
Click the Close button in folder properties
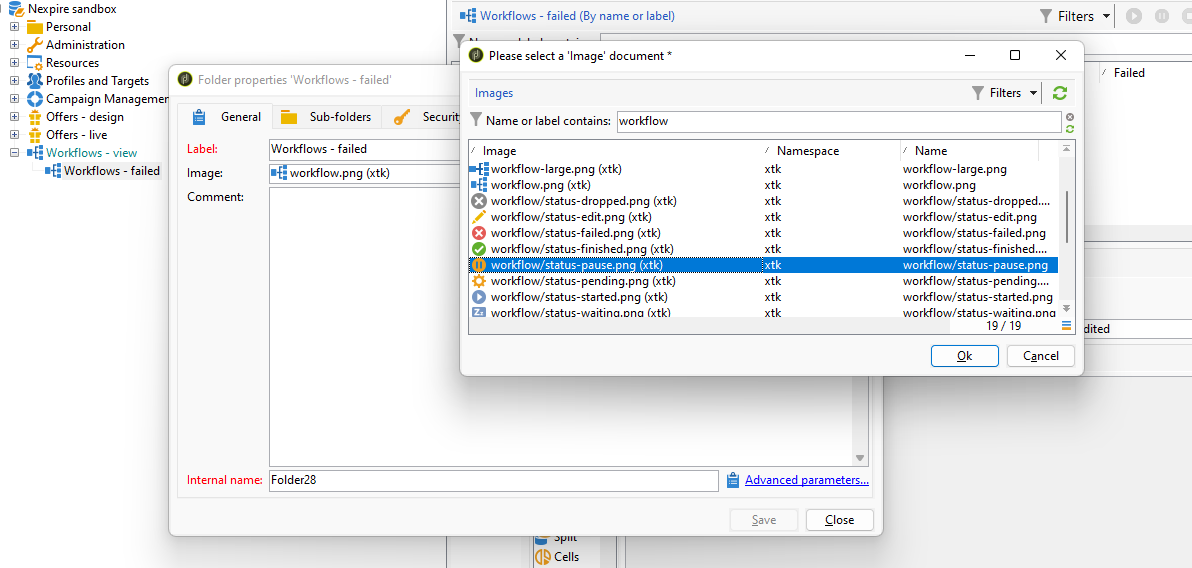click(839, 520)
